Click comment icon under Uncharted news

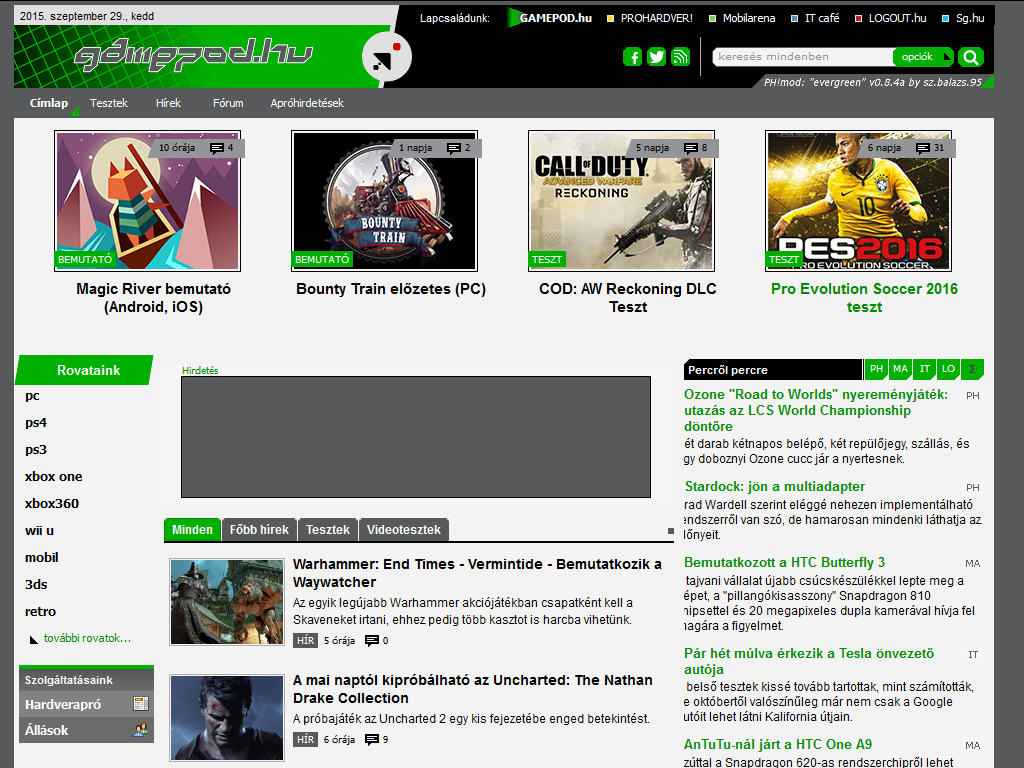[x=372, y=740]
